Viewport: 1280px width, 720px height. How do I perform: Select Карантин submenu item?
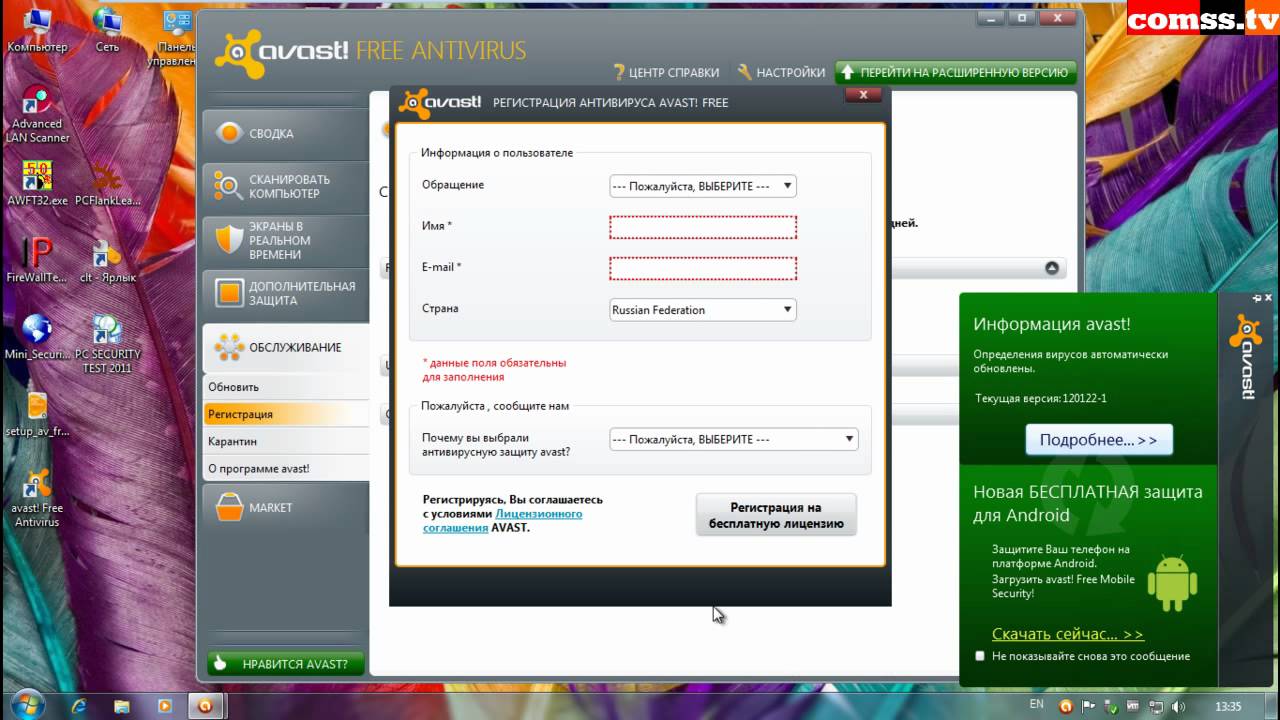286,441
